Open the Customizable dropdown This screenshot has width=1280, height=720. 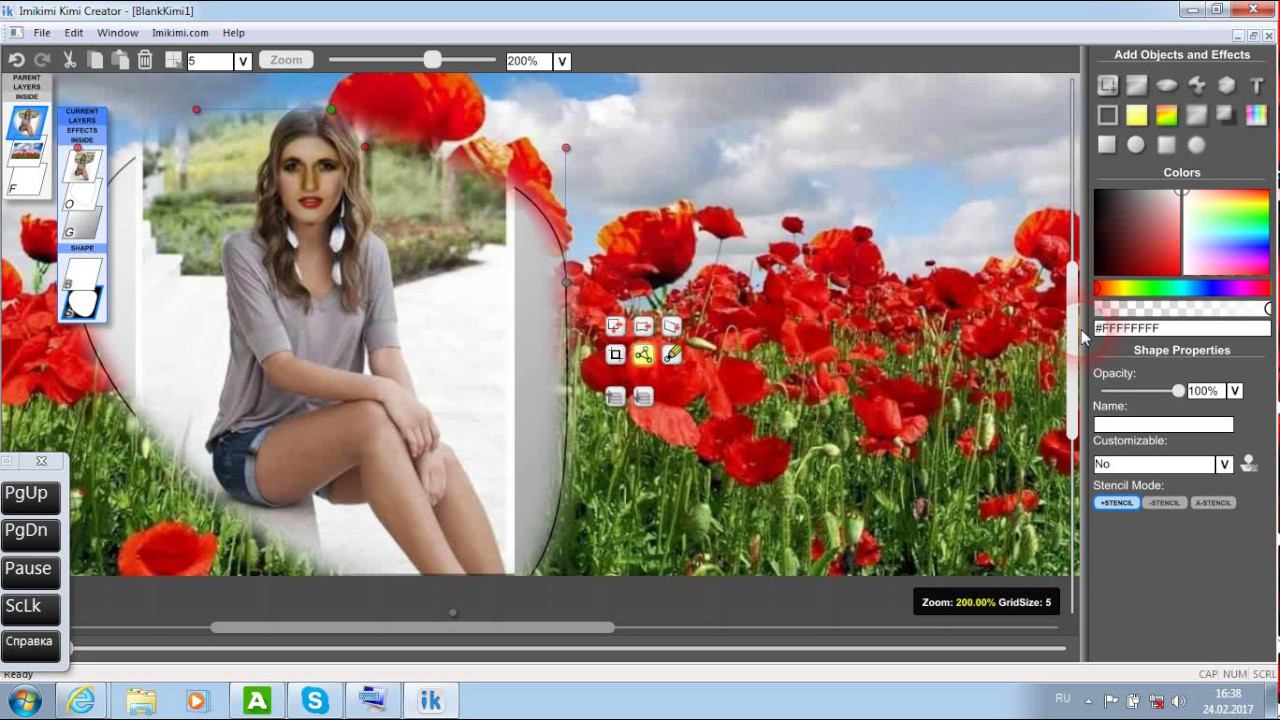point(1224,464)
